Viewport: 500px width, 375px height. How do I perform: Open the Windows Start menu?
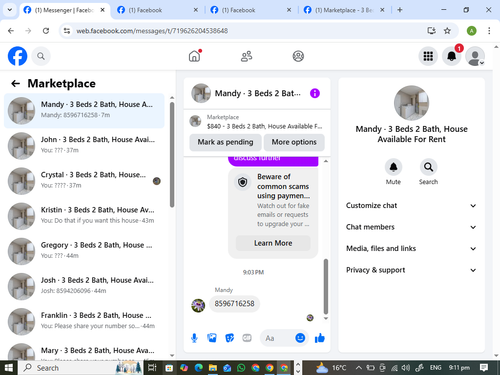click(9, 368)
